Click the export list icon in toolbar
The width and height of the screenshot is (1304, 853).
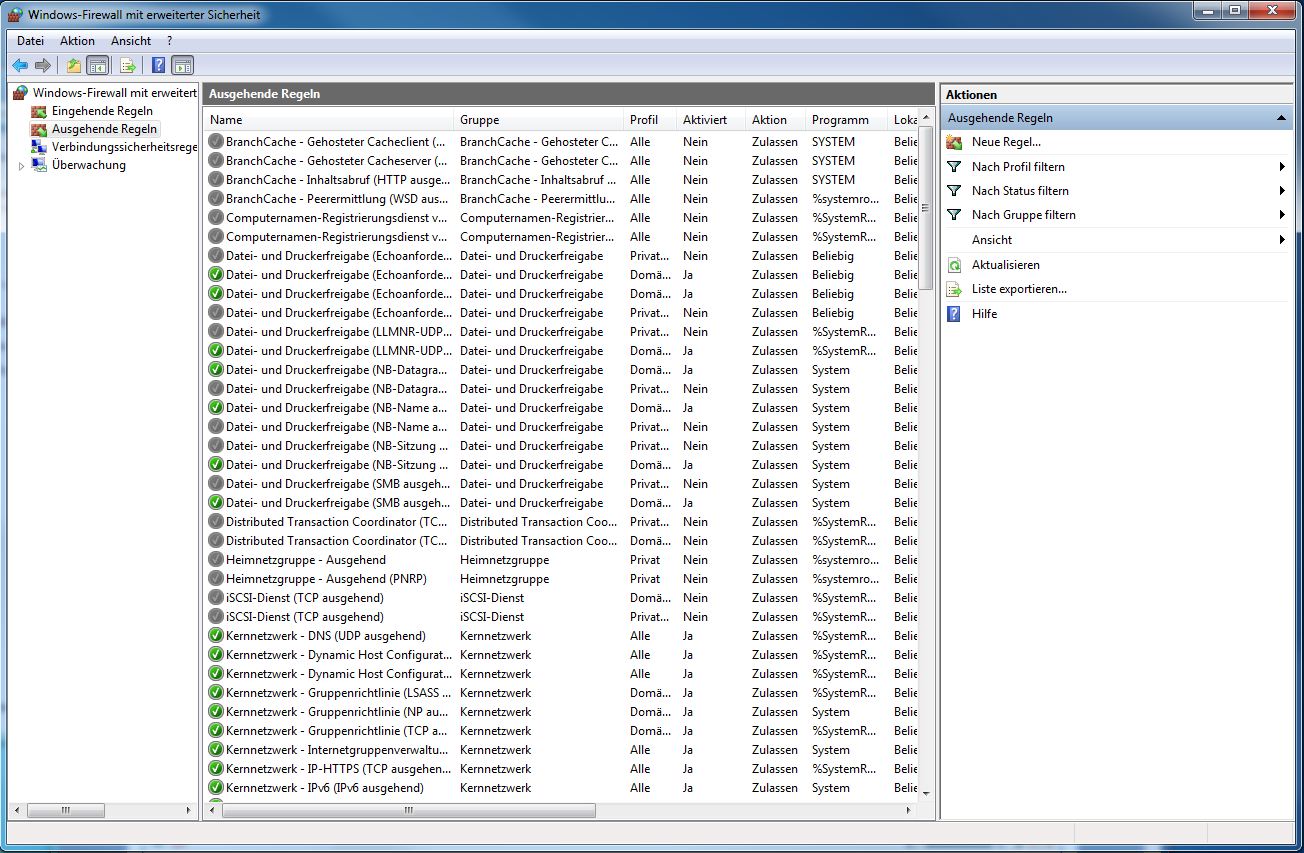128,66
